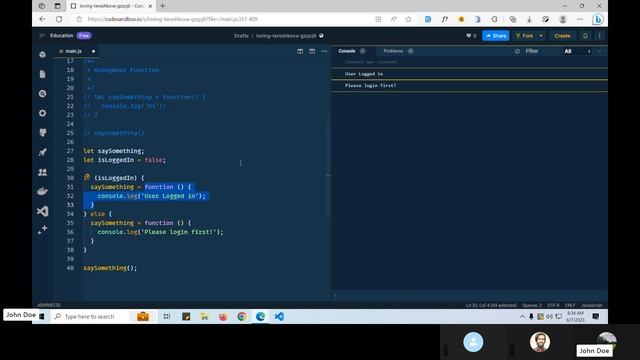Image resolution: width=640 pixels, height=360 pixels.
Task: Click the heart likes counter
Action: pos(471,36)
